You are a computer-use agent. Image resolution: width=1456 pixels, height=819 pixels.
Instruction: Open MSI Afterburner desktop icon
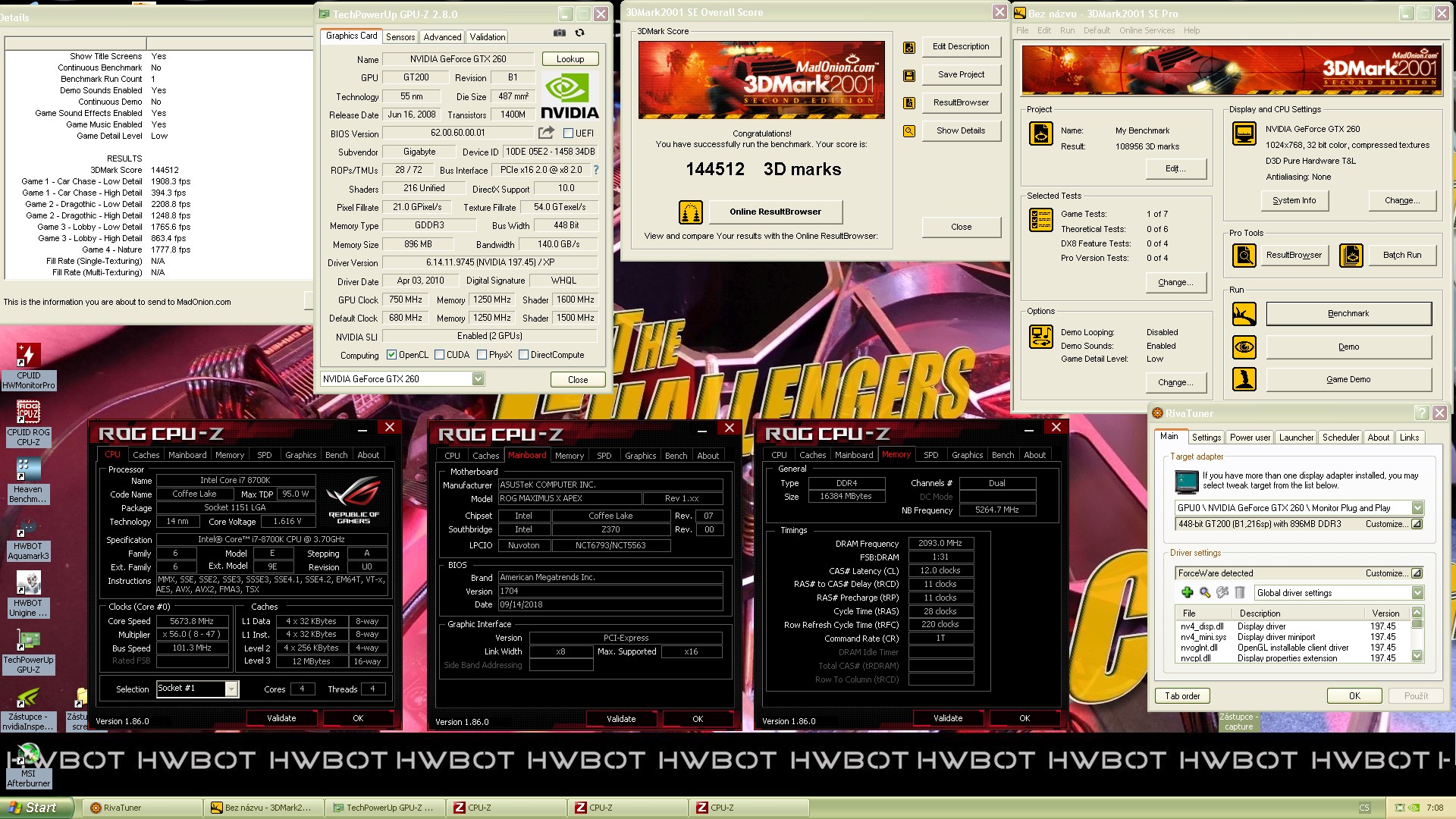point(28,764)
